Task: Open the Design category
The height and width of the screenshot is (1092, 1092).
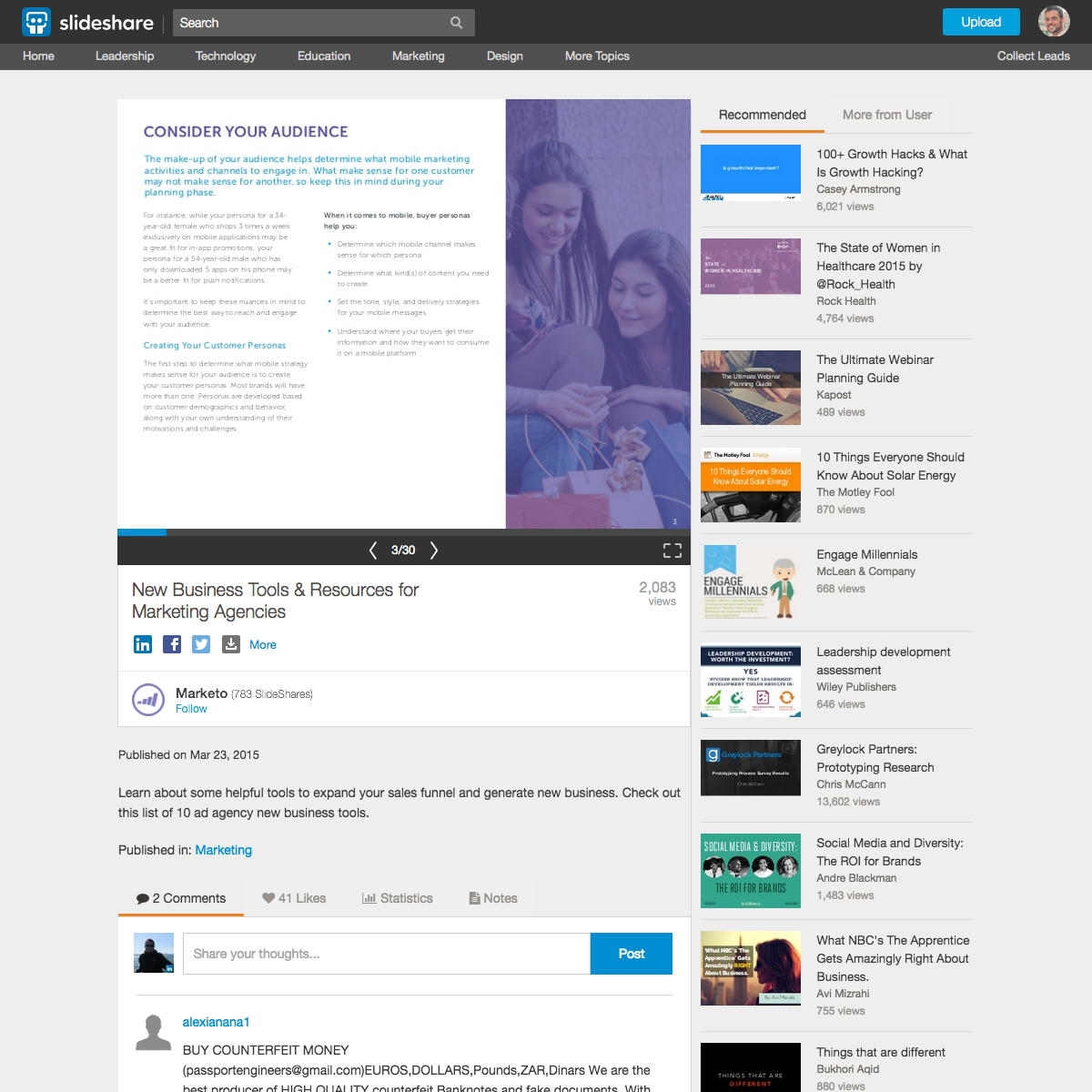Action: point(505,56)
